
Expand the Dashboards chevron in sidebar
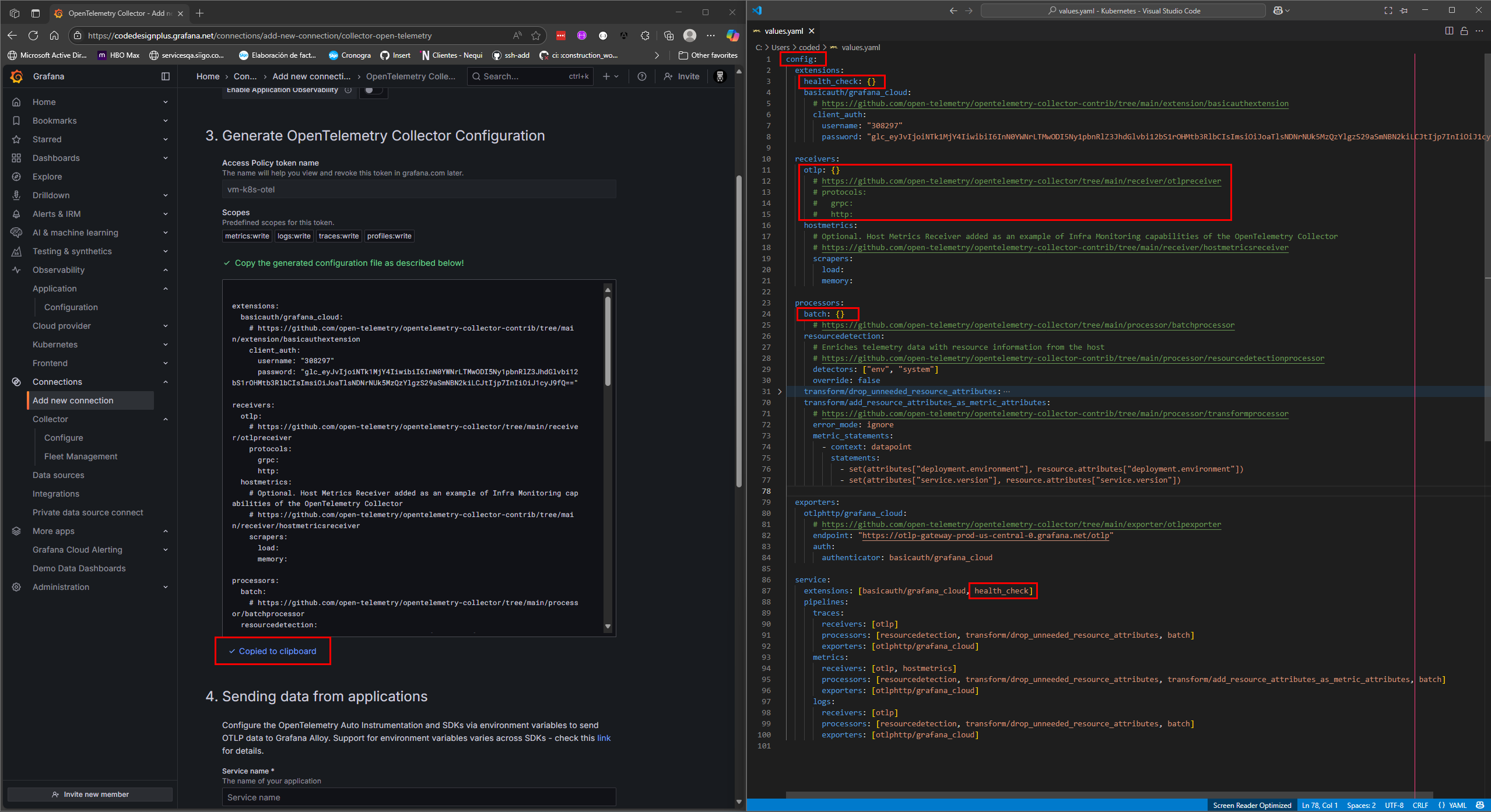pyautogui.click(x=166, y=158)
